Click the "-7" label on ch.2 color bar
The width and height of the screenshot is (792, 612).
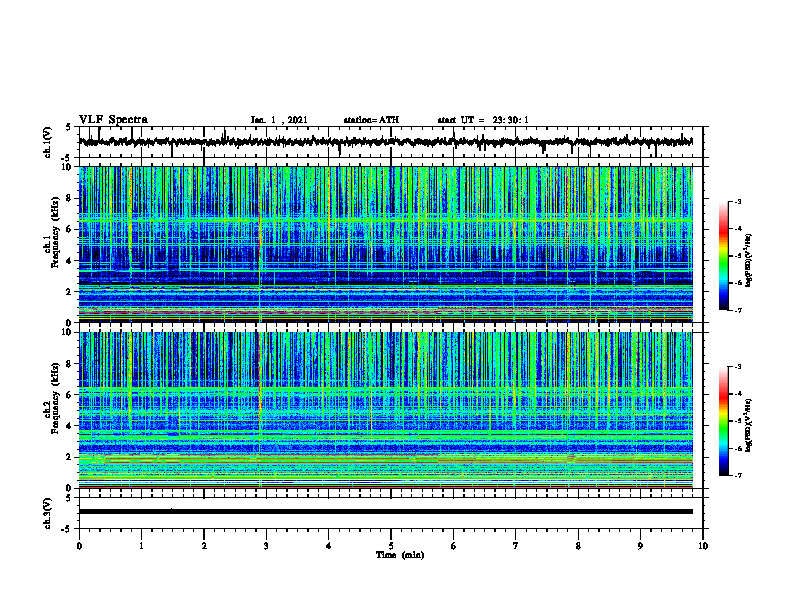(738, 476)
